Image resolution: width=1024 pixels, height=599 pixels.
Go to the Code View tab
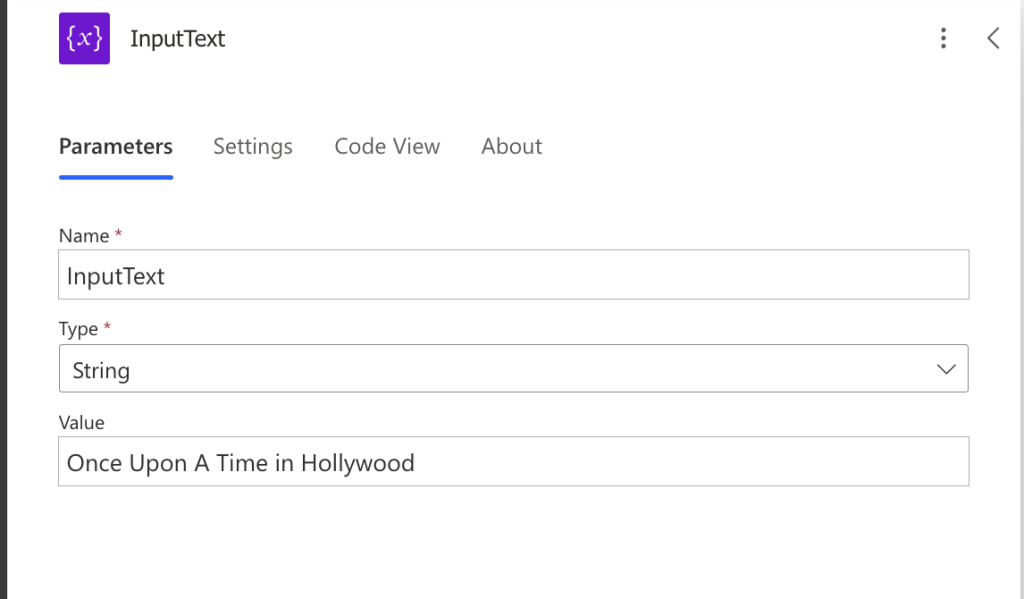tap(387, 146)
